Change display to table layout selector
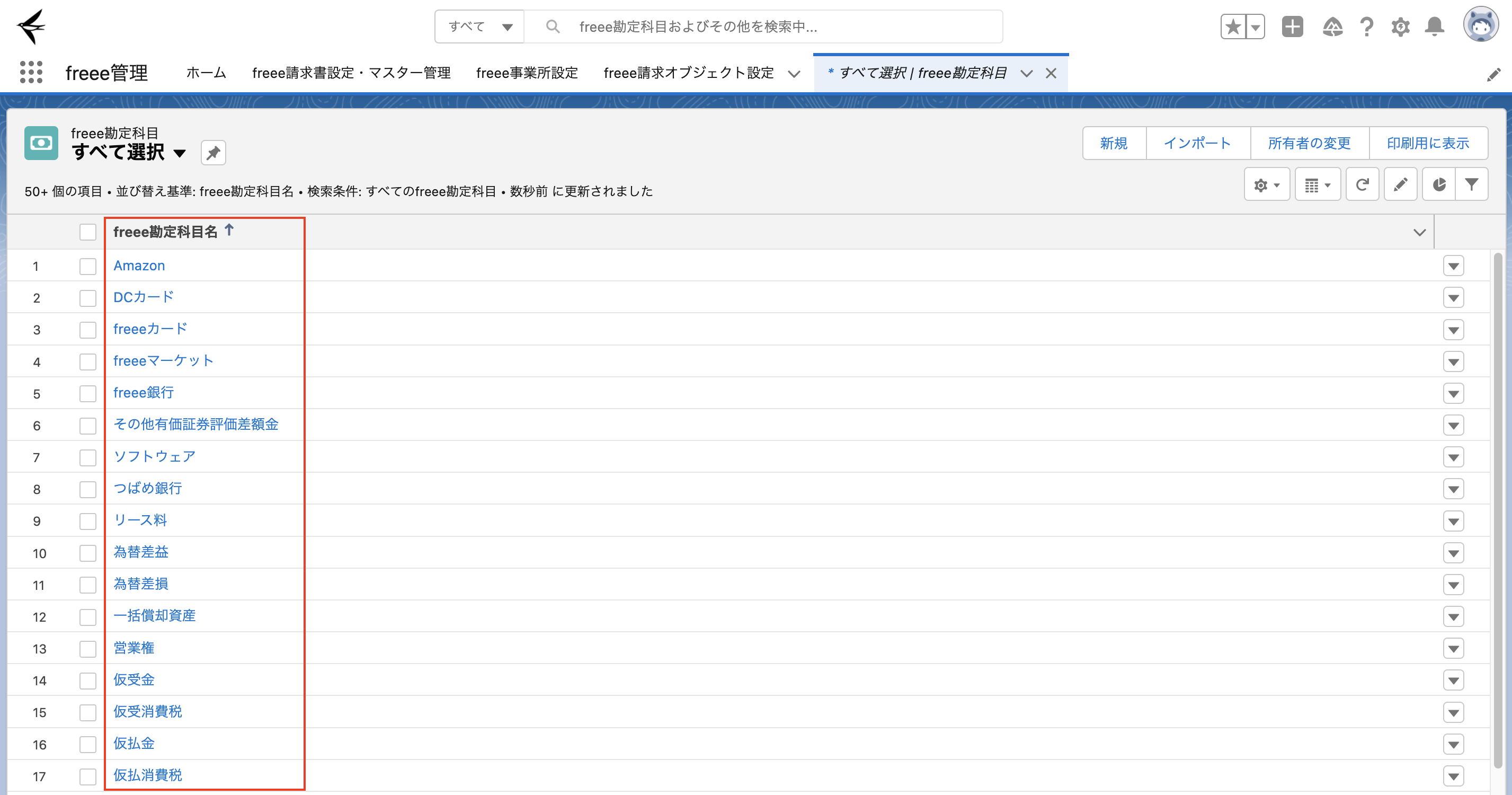The image size is (1512, 795). tap(1318, 185)
